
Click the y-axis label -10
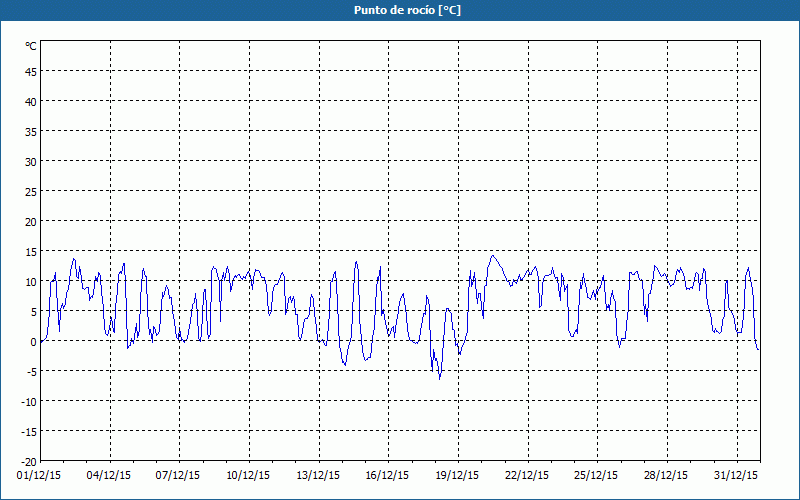click(x=29, y=402)
